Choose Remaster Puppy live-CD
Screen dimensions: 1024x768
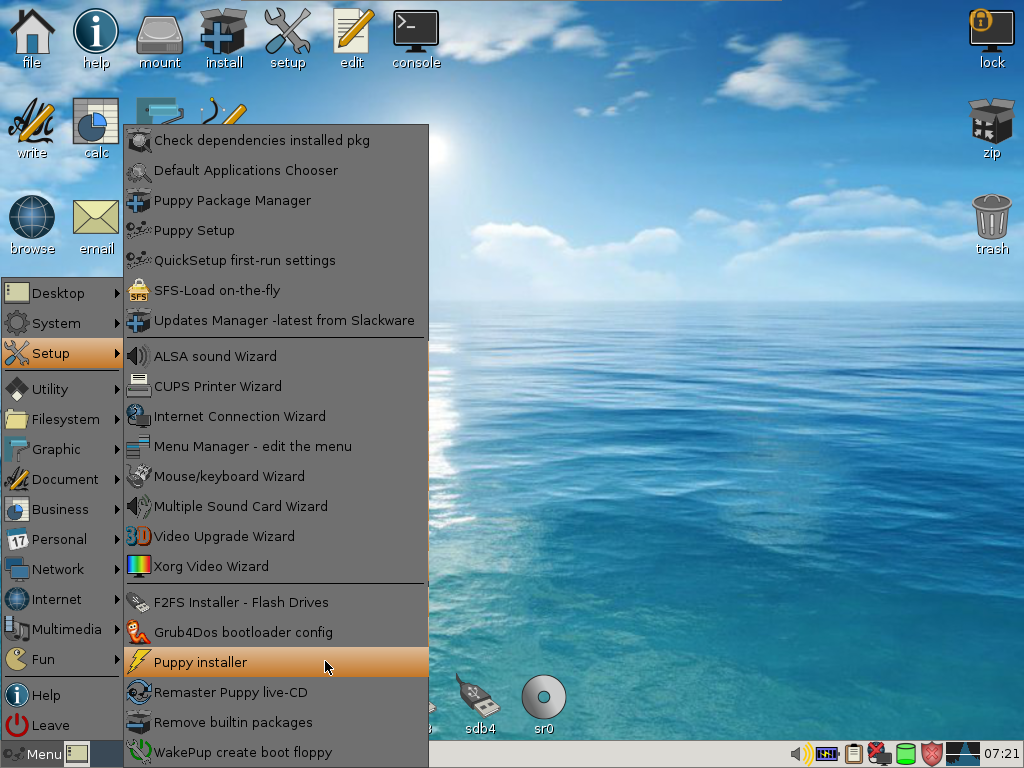coord(276,692)
